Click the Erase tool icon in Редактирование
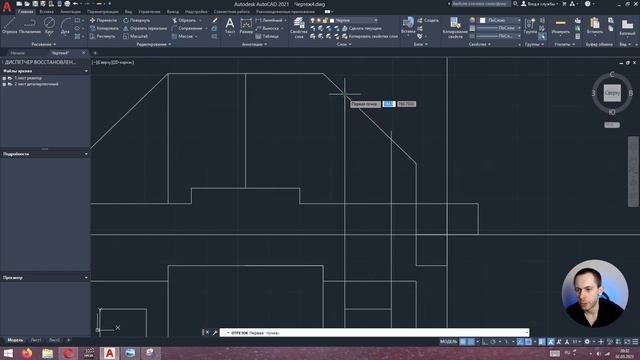Screen dimensions: 640x360 215,20
